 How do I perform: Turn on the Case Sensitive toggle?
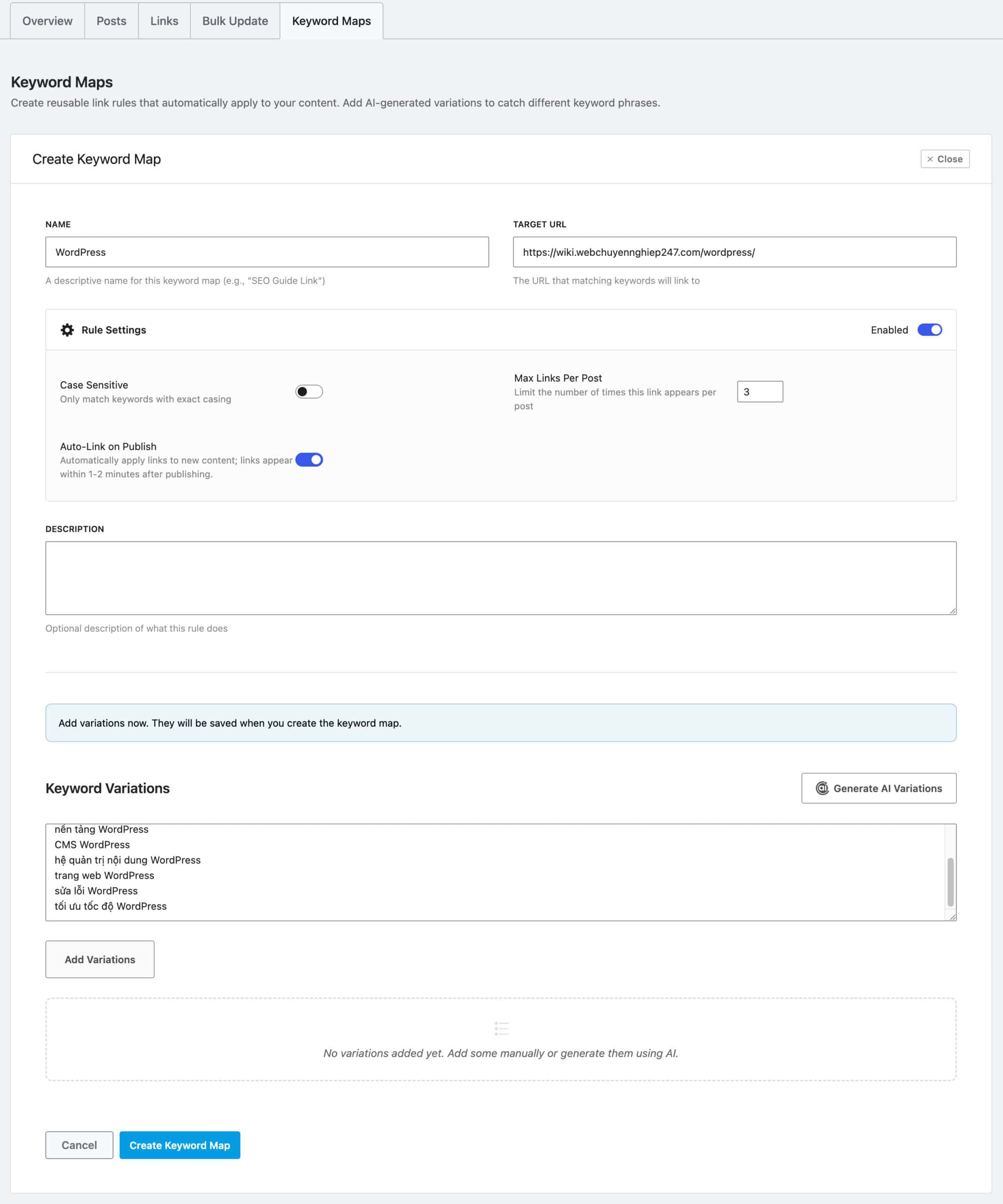pyautogui.click(x=309, y=392)
